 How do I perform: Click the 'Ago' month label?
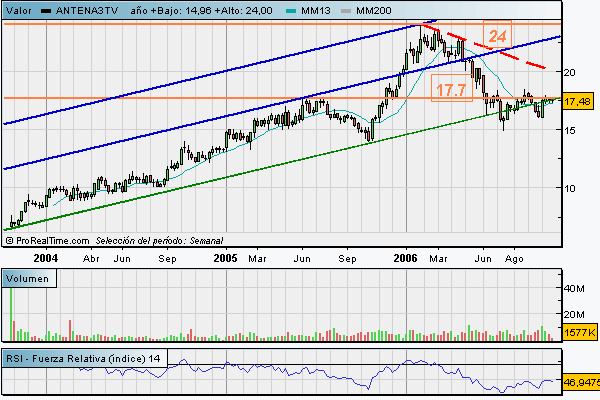(514, 259)
